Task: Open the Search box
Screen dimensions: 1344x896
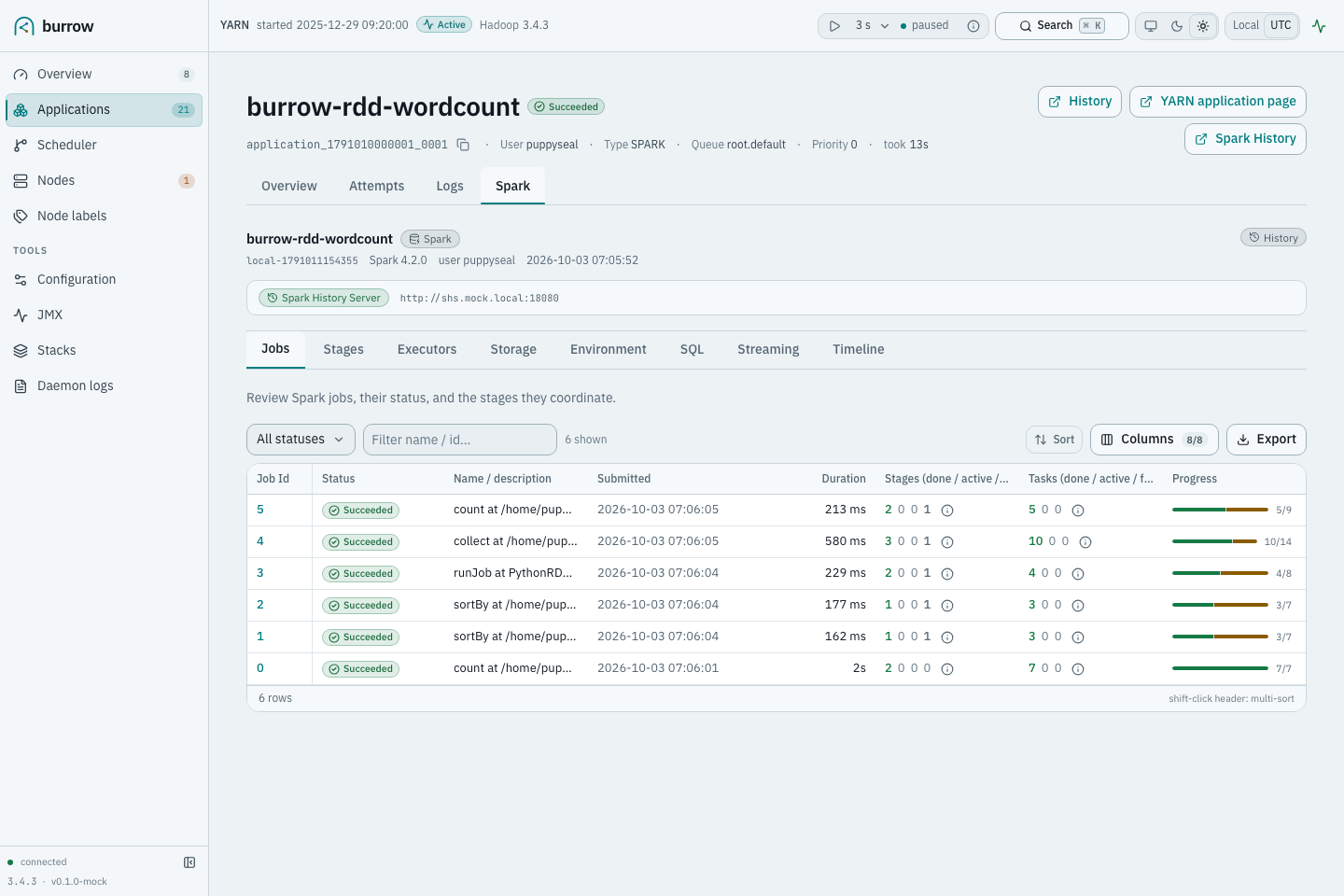Action: [x=1062, y=26]
